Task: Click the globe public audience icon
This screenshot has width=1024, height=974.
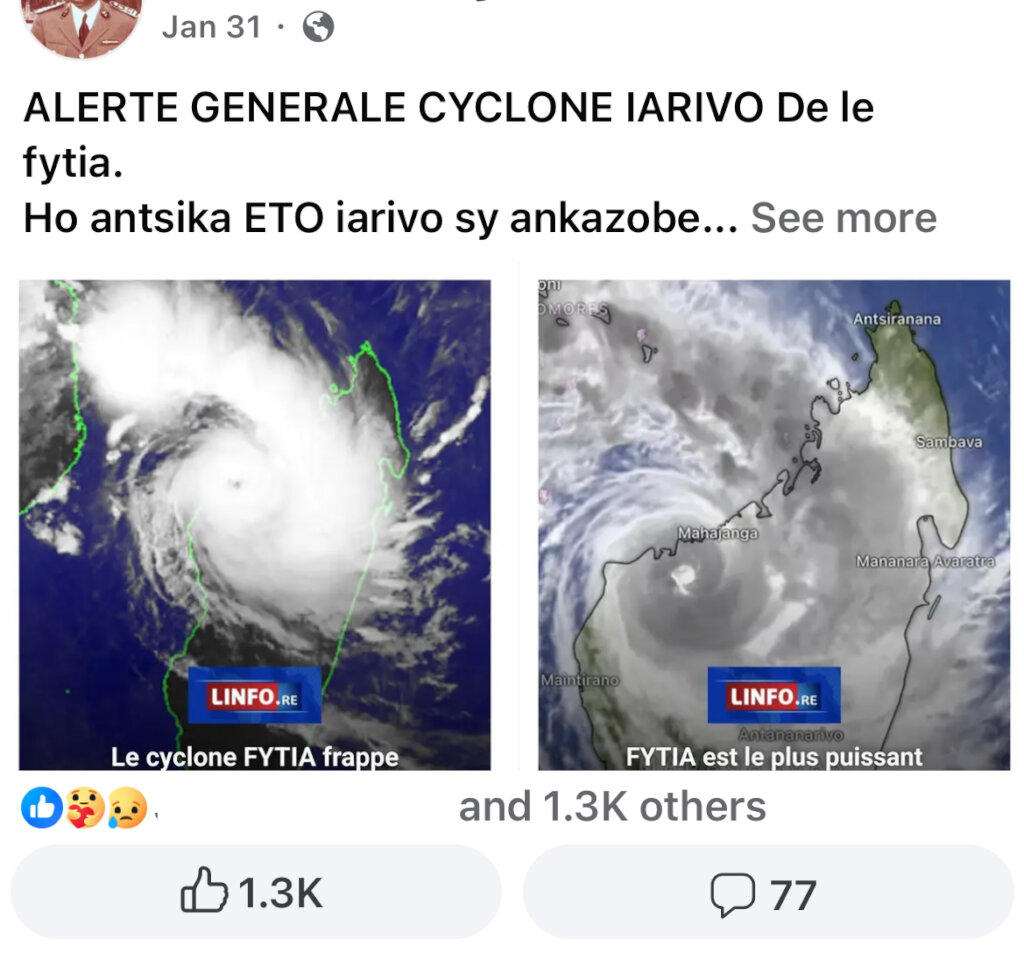Action: (317, 27)
